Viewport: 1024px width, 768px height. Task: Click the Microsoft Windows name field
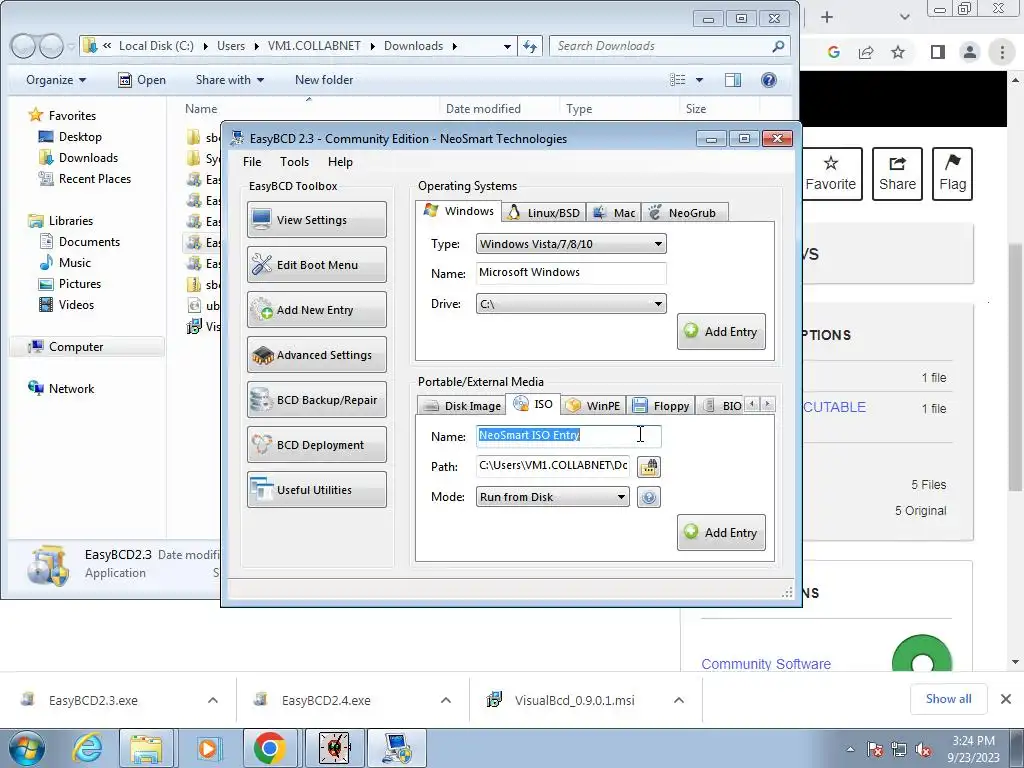571,273
